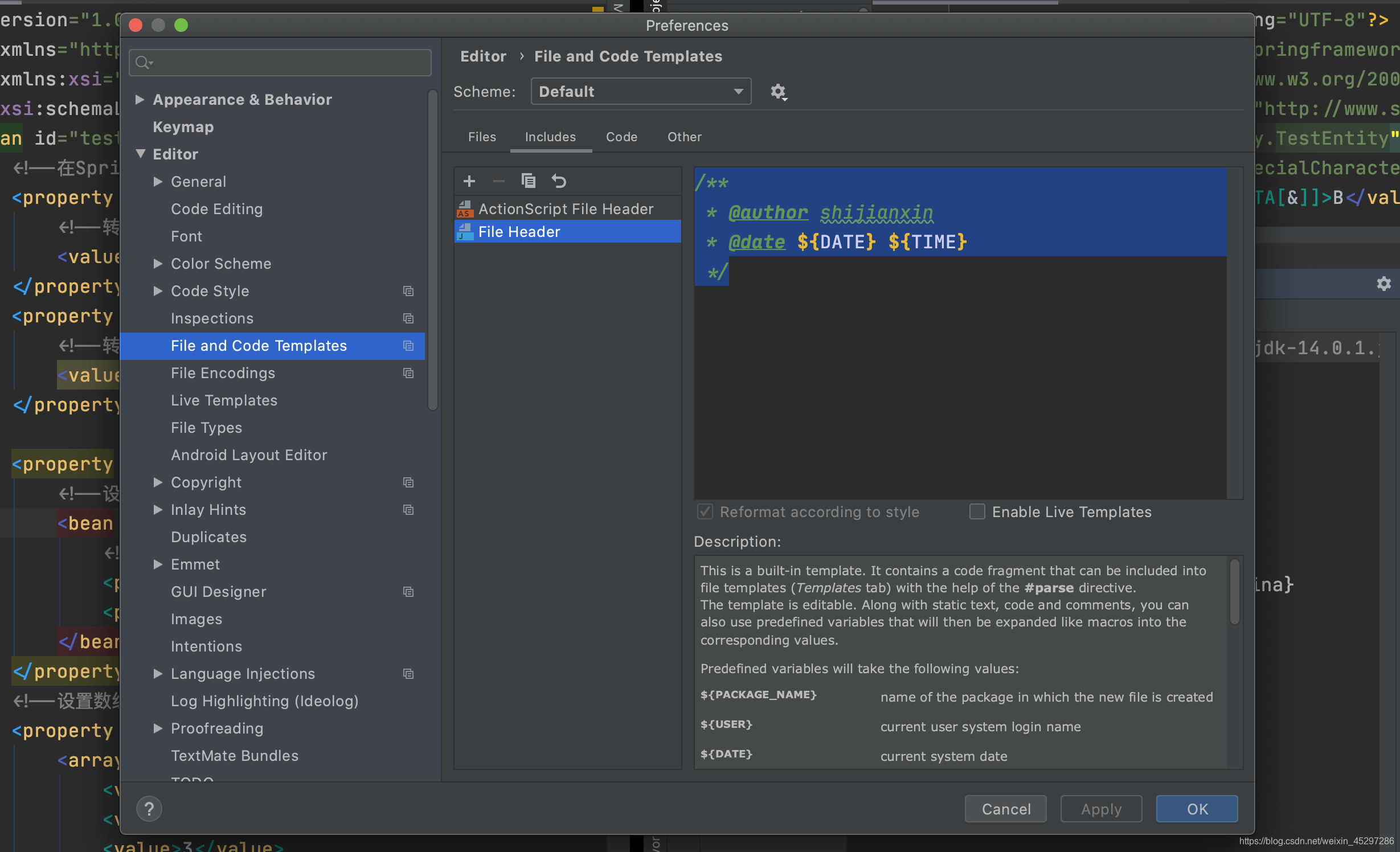Click the Cancel button
Screen dimensions: 1400x852
tap(1006, 809)
